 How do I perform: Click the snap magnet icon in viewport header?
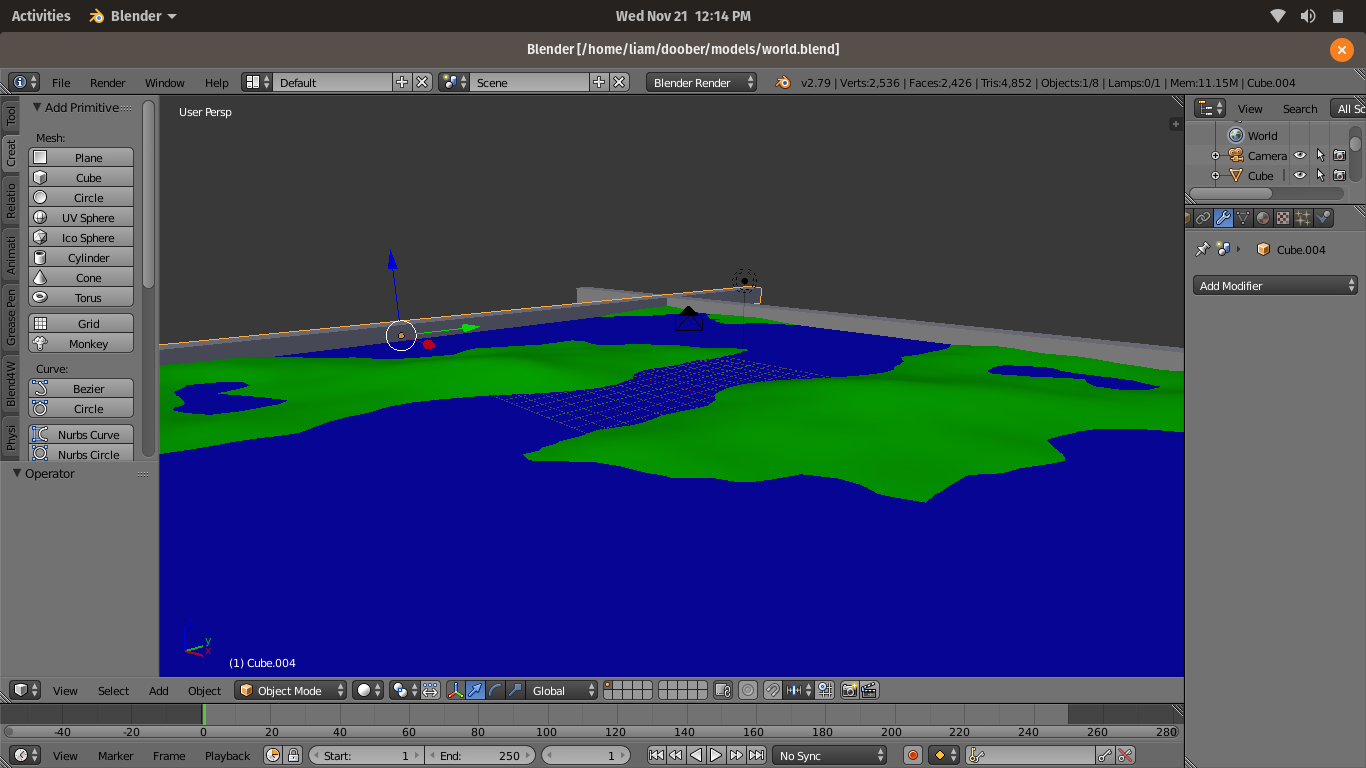[x=773, y=690]
